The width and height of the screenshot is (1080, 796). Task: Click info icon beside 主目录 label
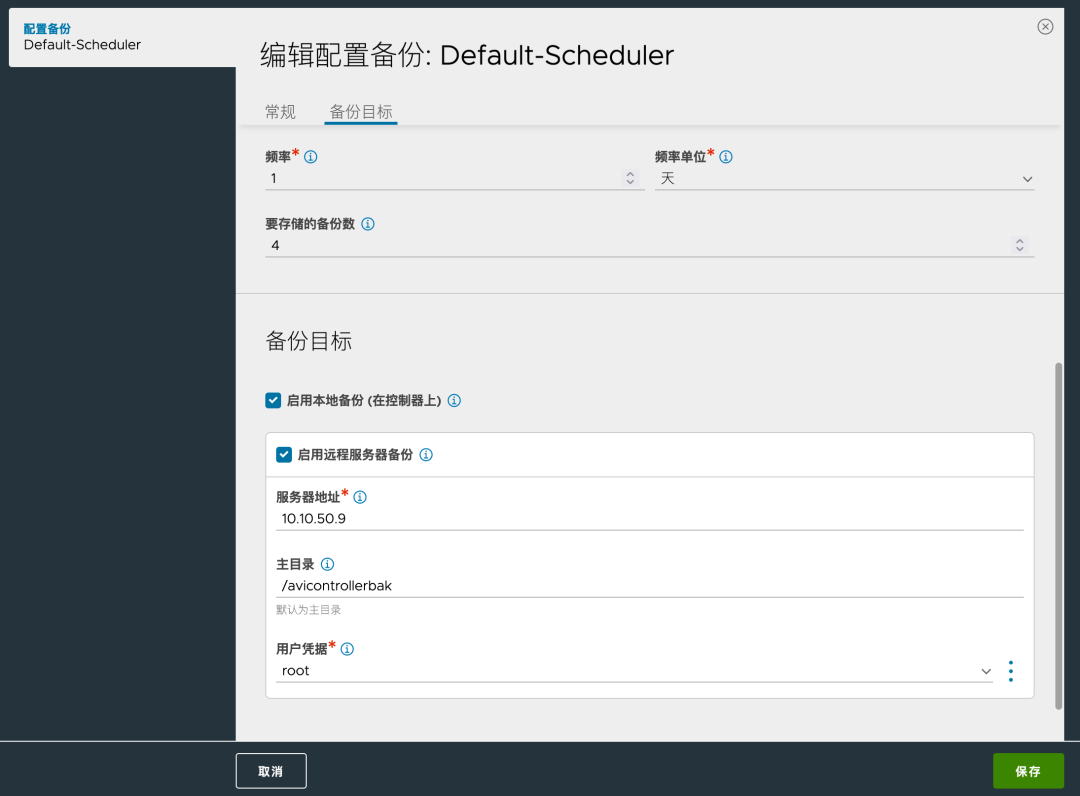coord(328,565)
